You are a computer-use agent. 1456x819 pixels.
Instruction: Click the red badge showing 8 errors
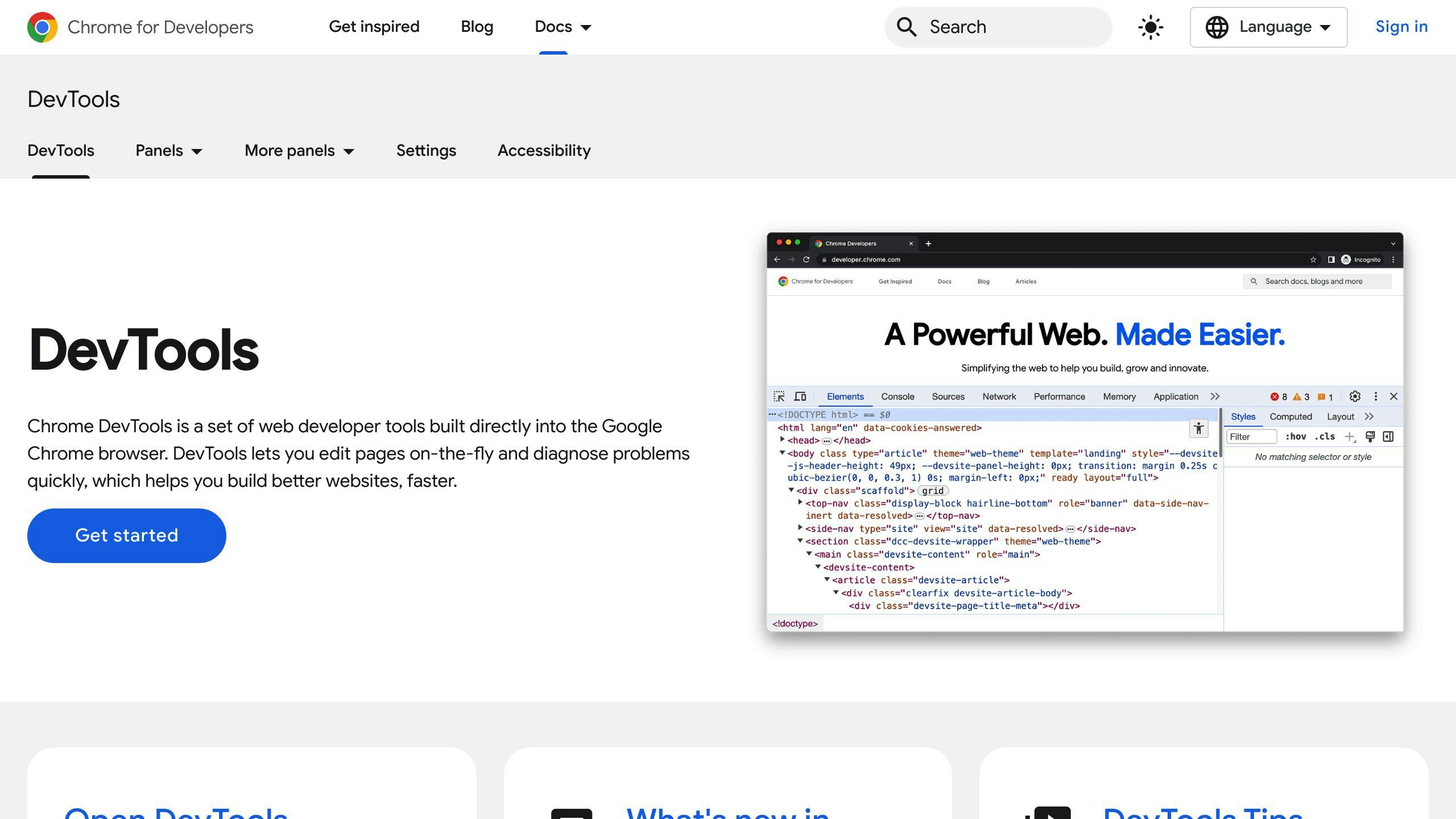[x=1277, y=396]
